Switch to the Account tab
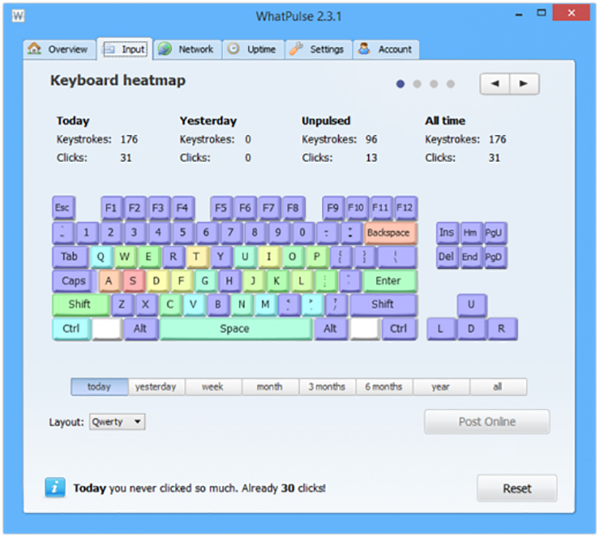This screenshot has height=537, width=600. coord(386,49)
